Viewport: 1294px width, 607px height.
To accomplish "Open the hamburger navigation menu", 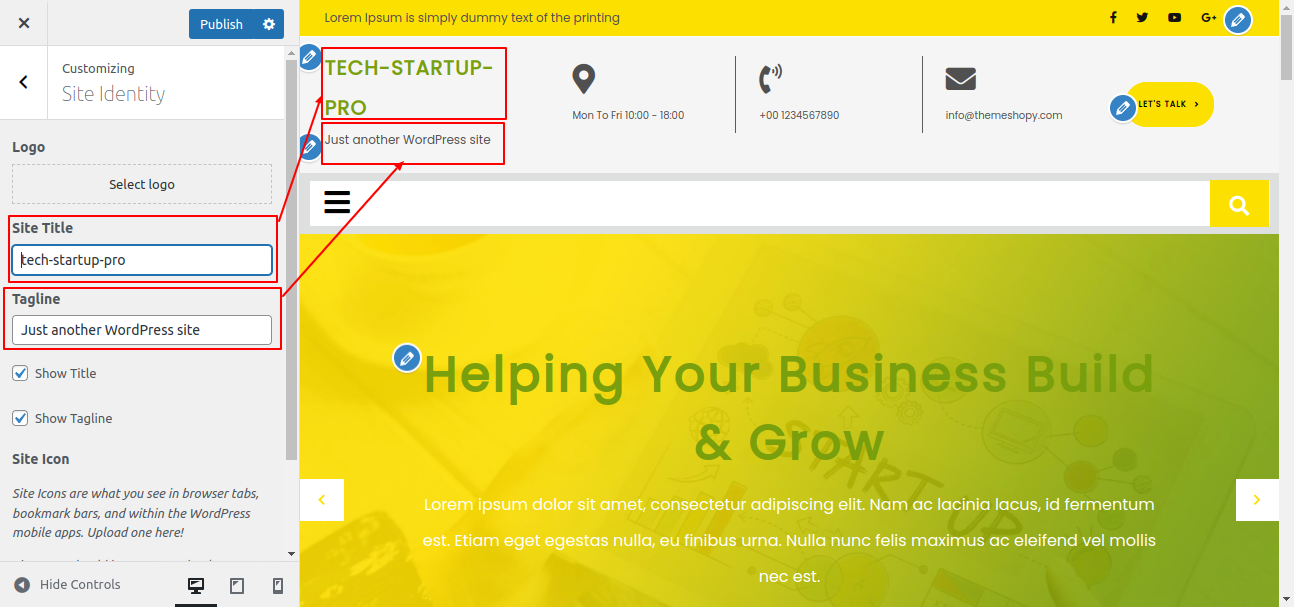I will pyautogui.click(x=337, y=202).
